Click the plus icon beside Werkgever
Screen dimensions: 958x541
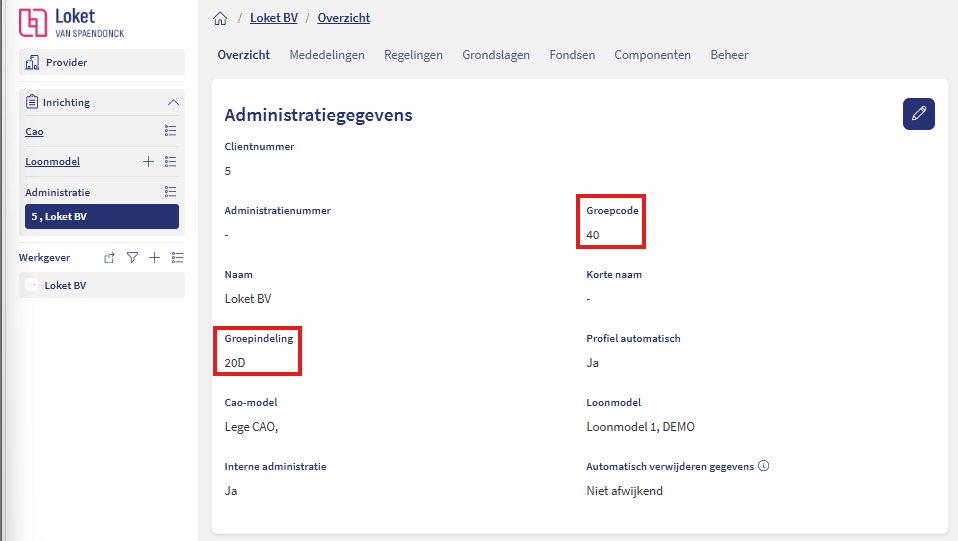pyautogui.click(x=155, y=258)
